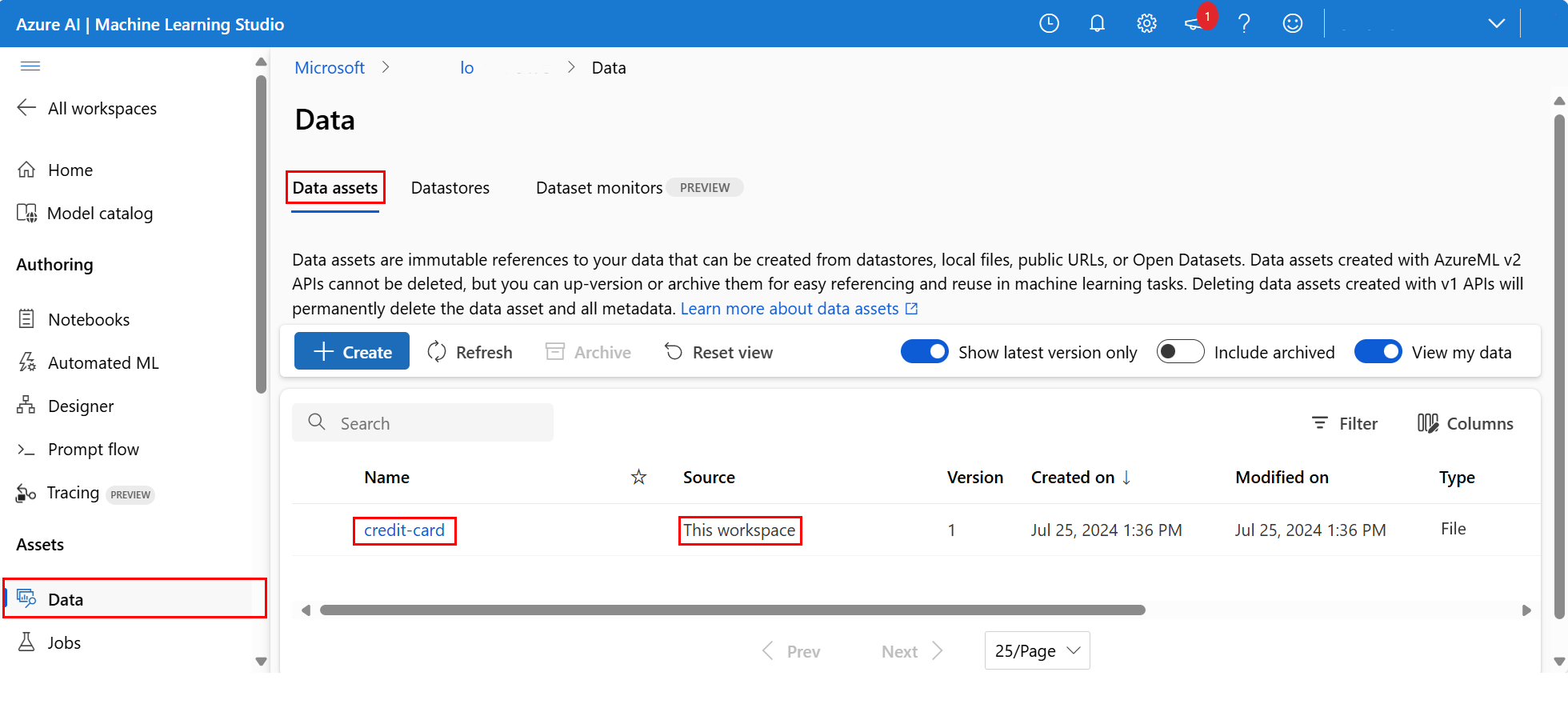
Task: Click the horizontal table scrollbar
Action: click(x=732, y=610)
